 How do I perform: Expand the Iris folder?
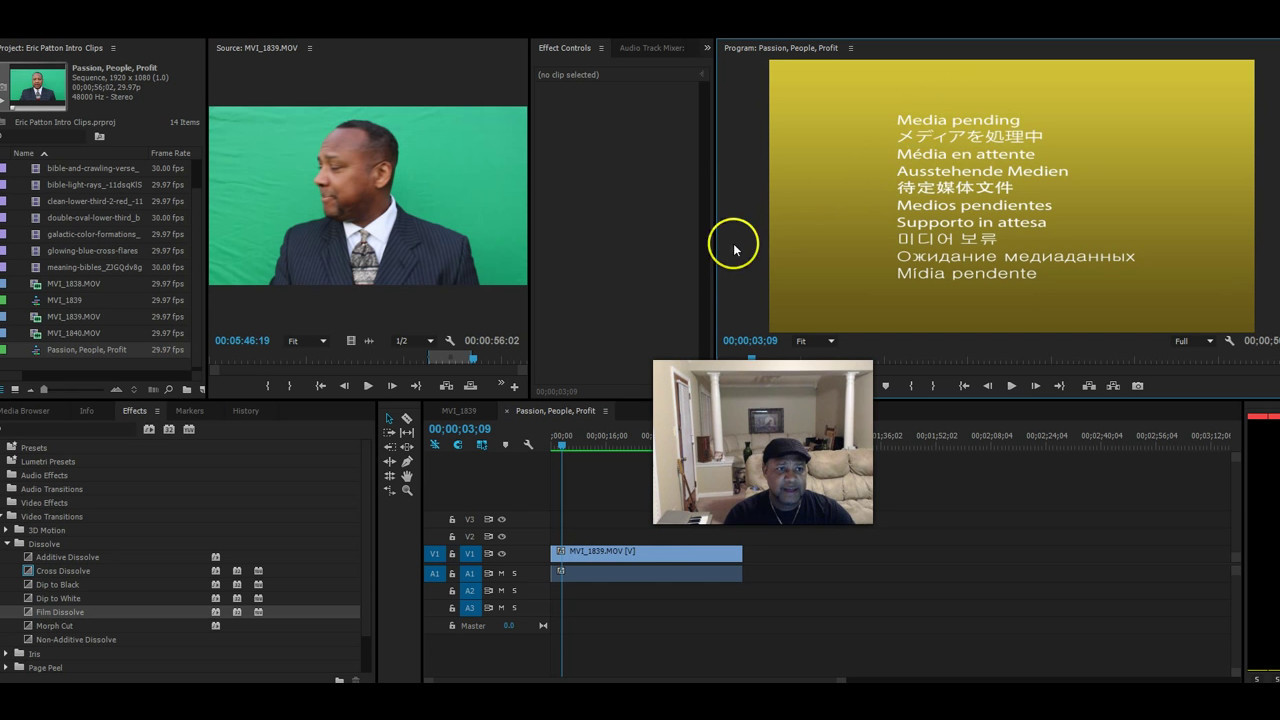pyautogui.click(x=7, y=654)
